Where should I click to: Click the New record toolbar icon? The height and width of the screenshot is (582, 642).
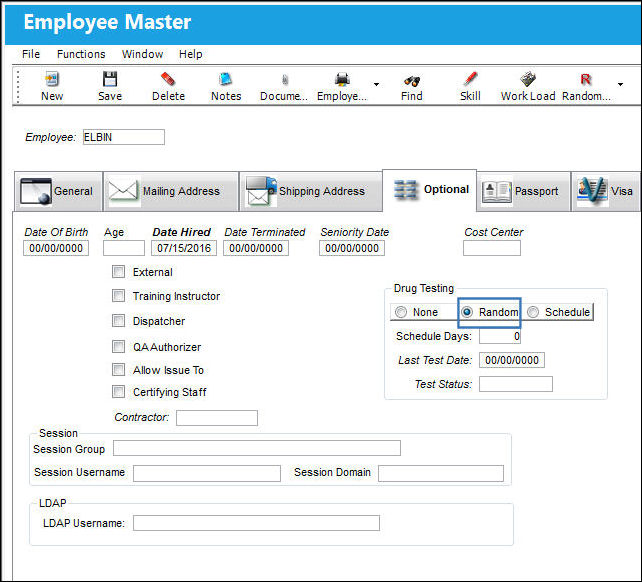(52, 79)
